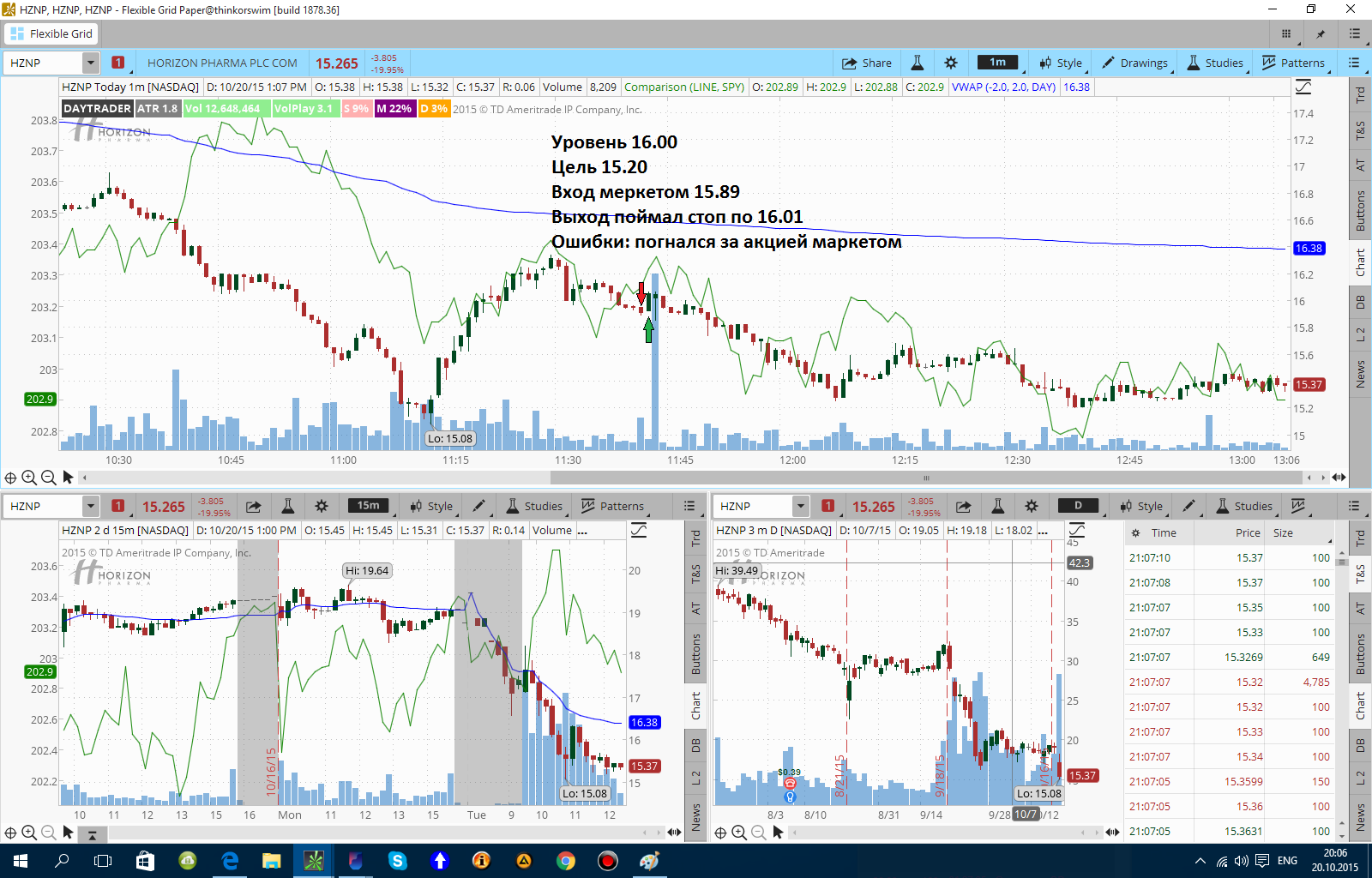The width and height of the screenshot is (1372, 878).
Task: Toggle price axis scale icon on daily chart
Action: coord(1077,530)
